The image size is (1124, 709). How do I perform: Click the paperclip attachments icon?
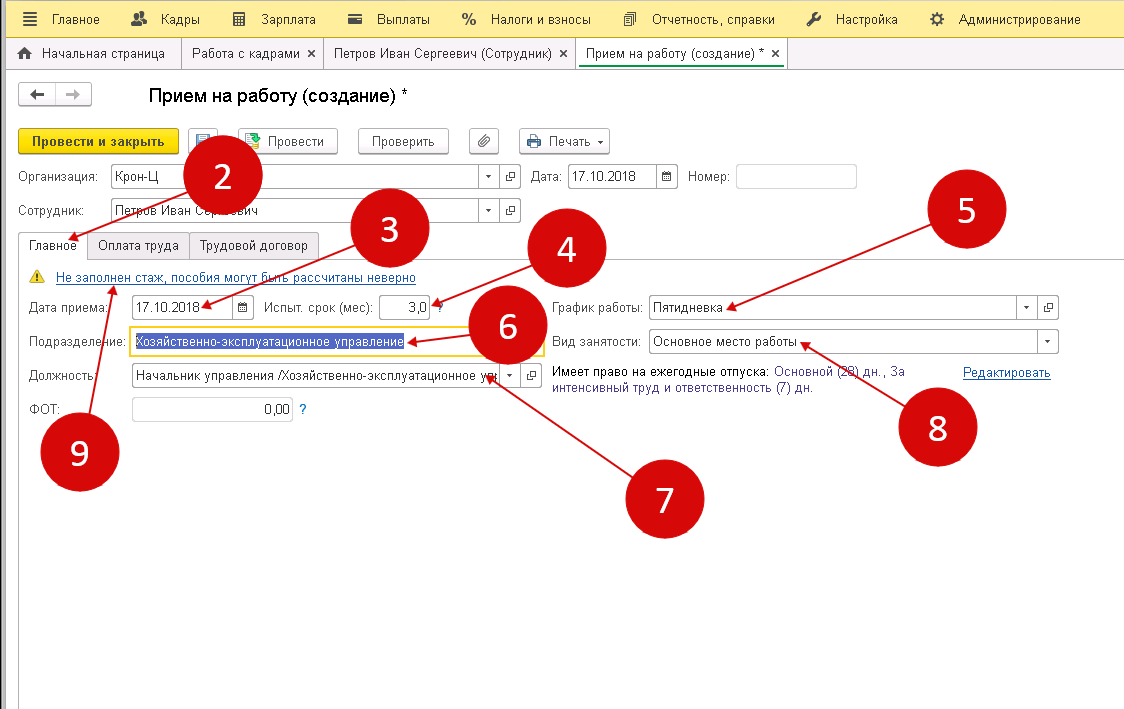click(x=485, y=141)
